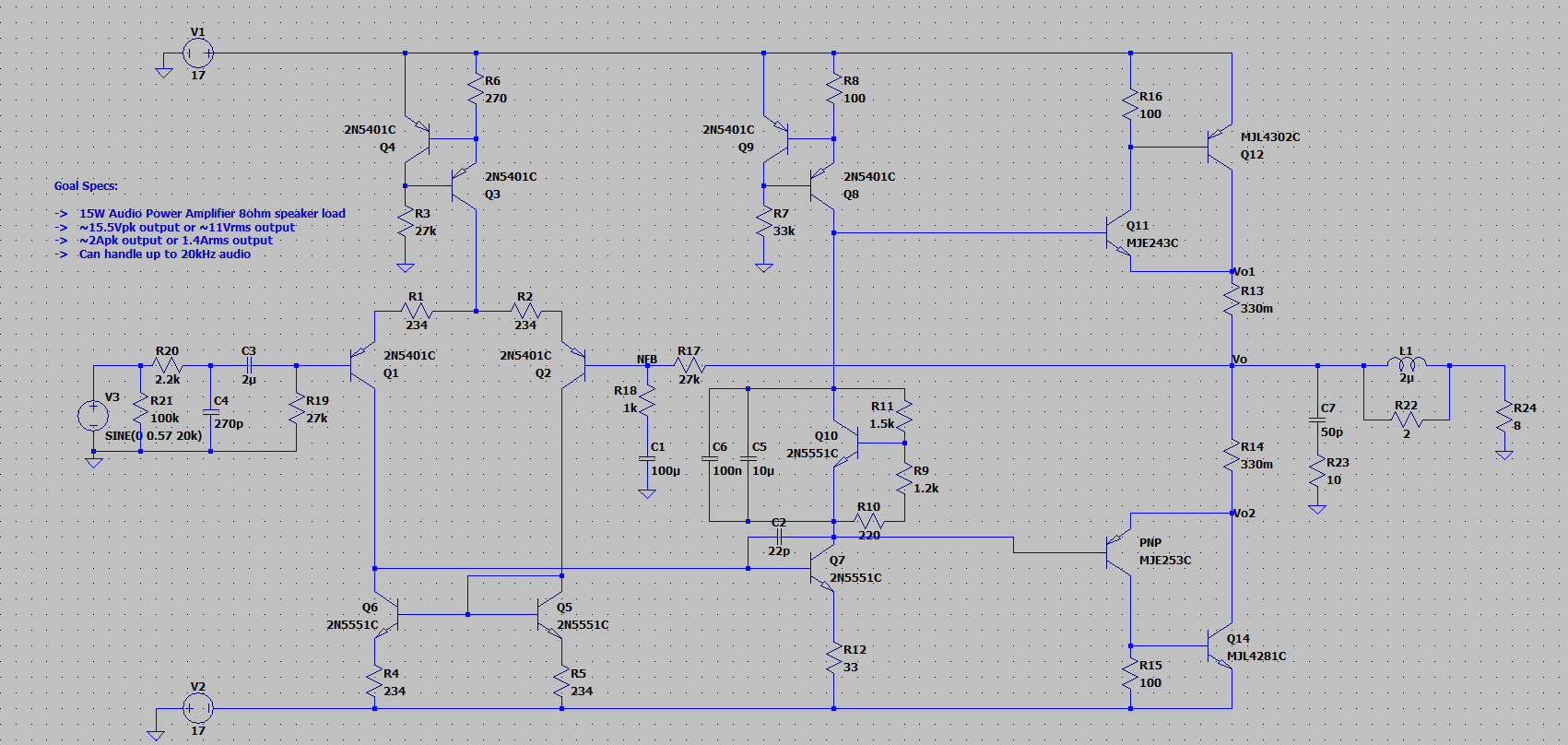Select the MJE253C PNP driver transistor symbol
Screen dimensions: 1568x745
pyautogui.click(x=1118, y=552)
